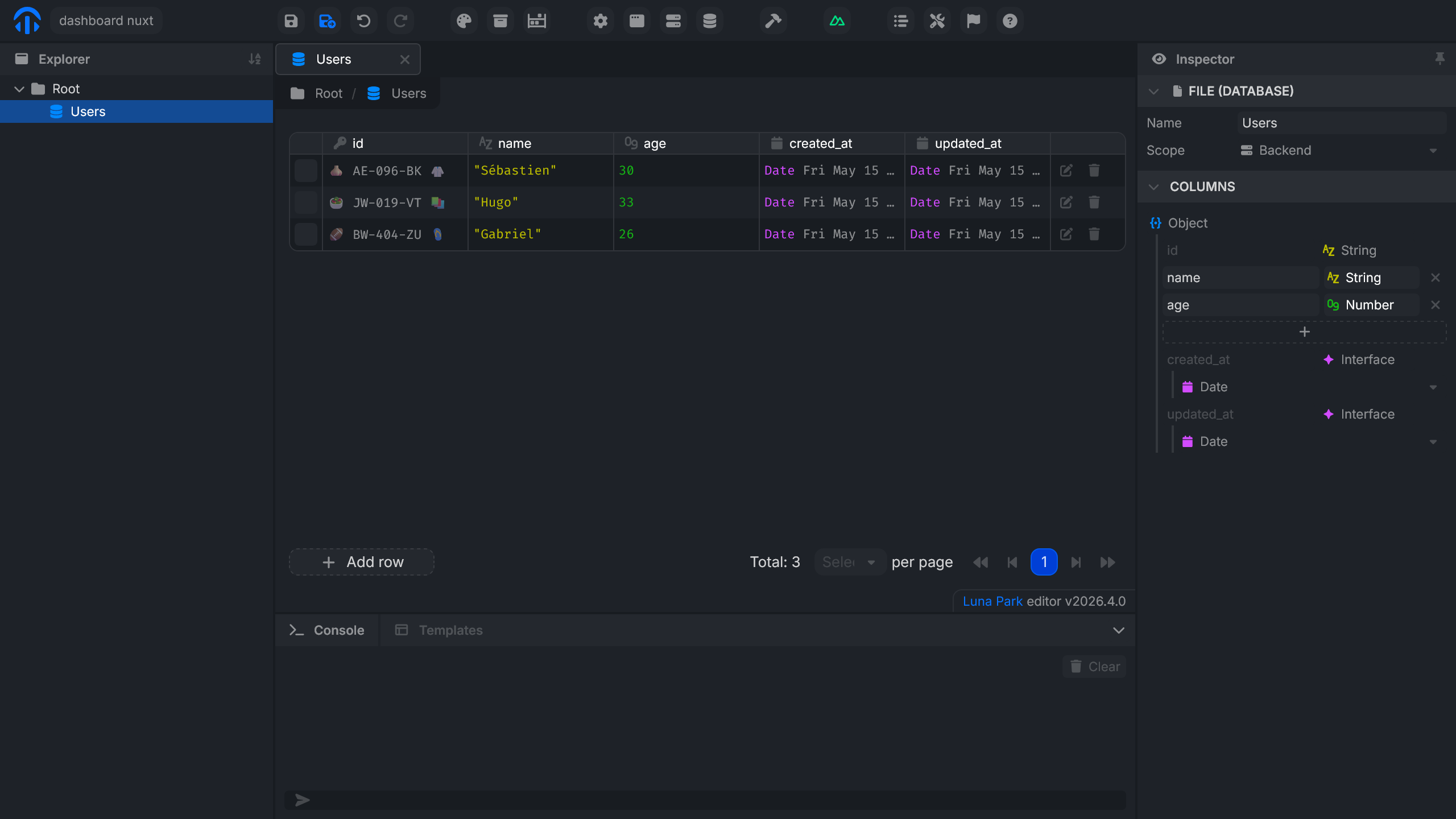Edit the Hugo row

pyautogui.click(x=1066, y=202)
